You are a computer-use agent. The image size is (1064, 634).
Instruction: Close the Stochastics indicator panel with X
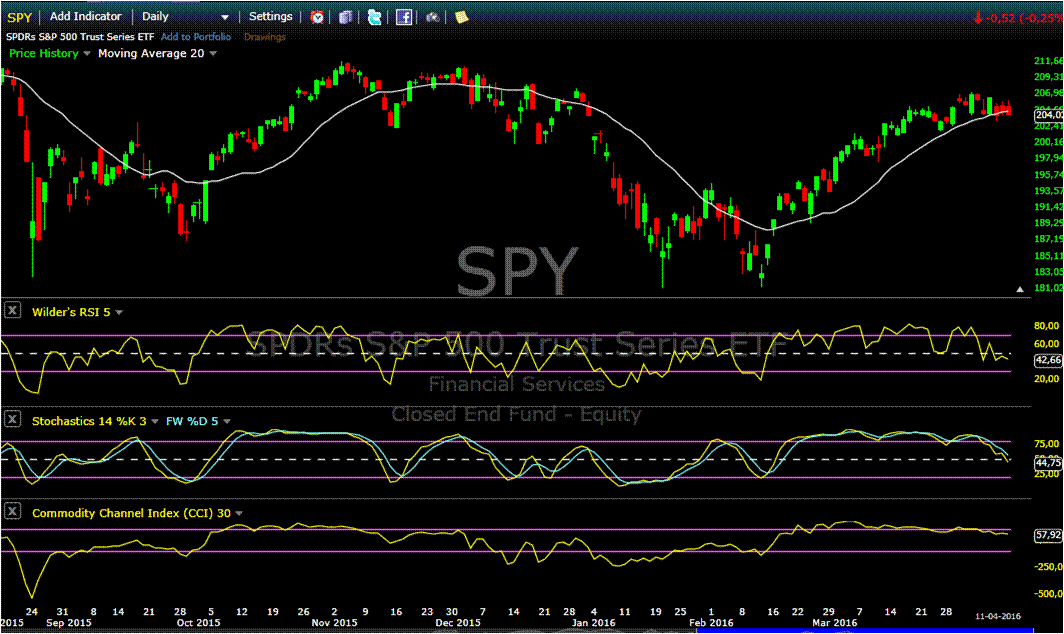pyautogui.click(x=12, y=419)
